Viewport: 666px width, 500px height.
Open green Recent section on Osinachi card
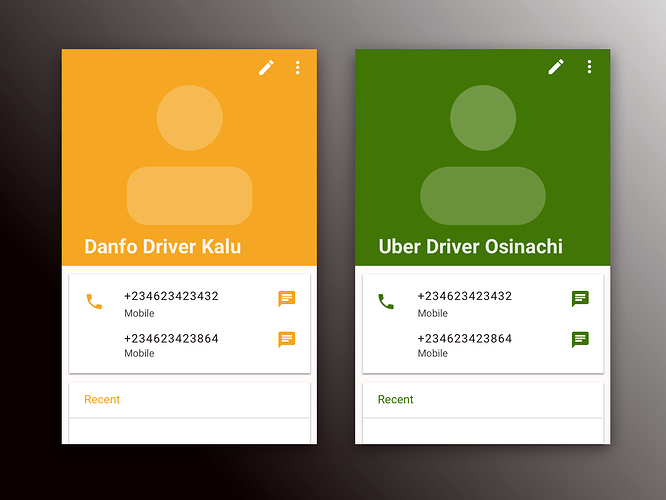395,399
